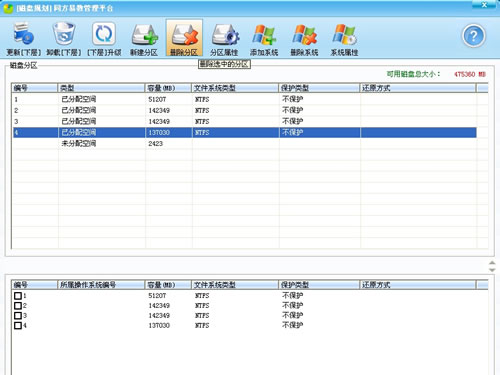Click 不保护 in lower table row 1
Screen dimensions: 500x375
pos(293,295)
